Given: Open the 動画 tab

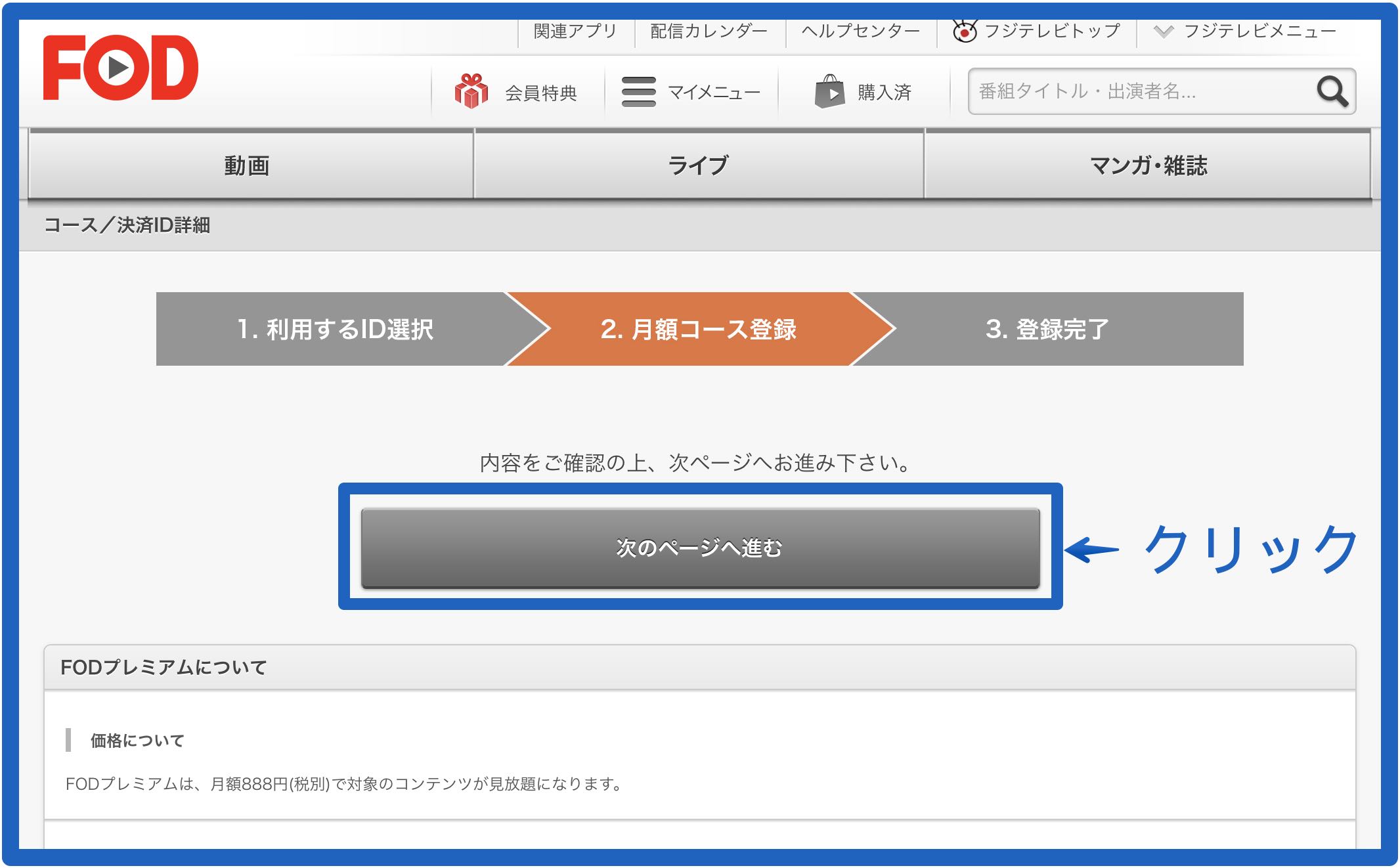Looking at the screenshot, I should [x=248, y=165].
